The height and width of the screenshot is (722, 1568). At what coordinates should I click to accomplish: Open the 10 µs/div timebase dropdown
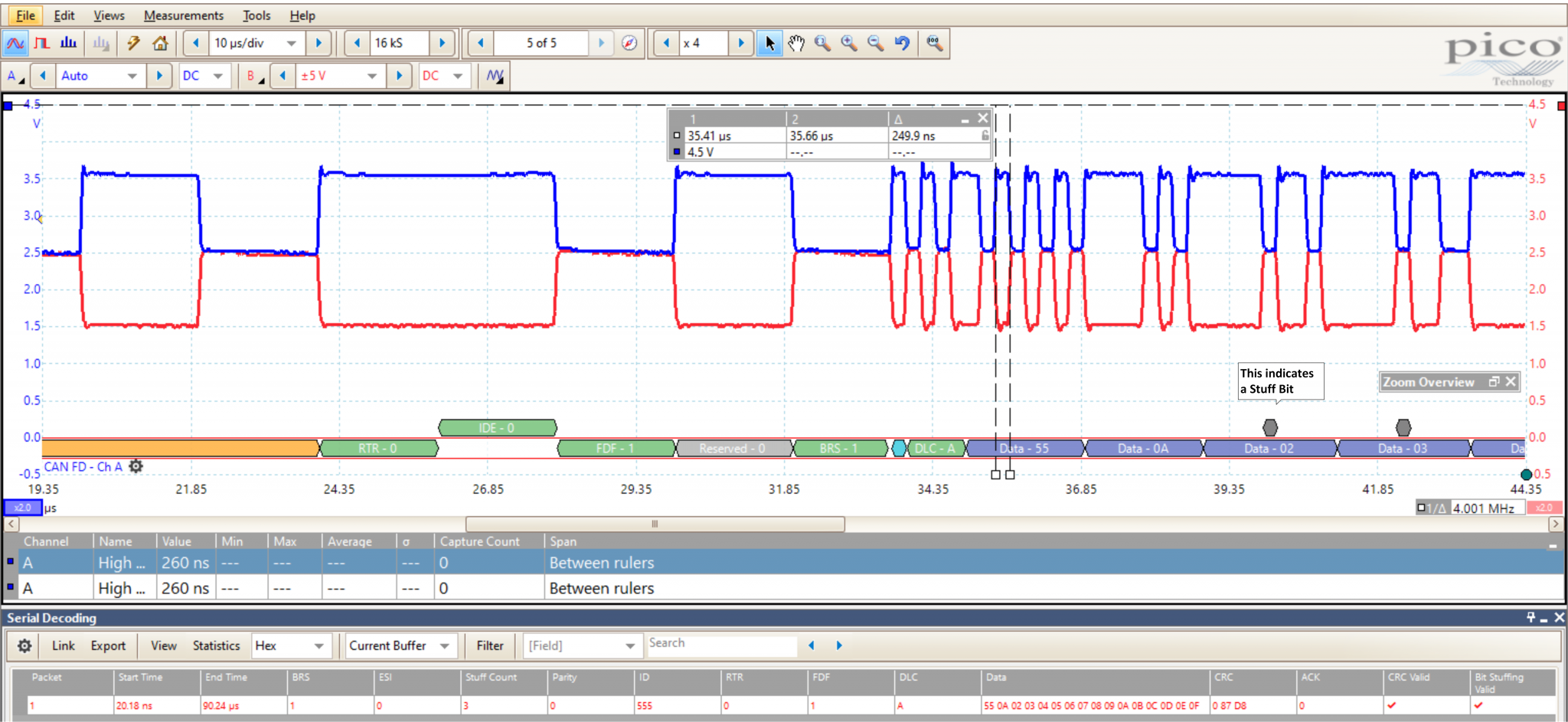pos(291,44)
